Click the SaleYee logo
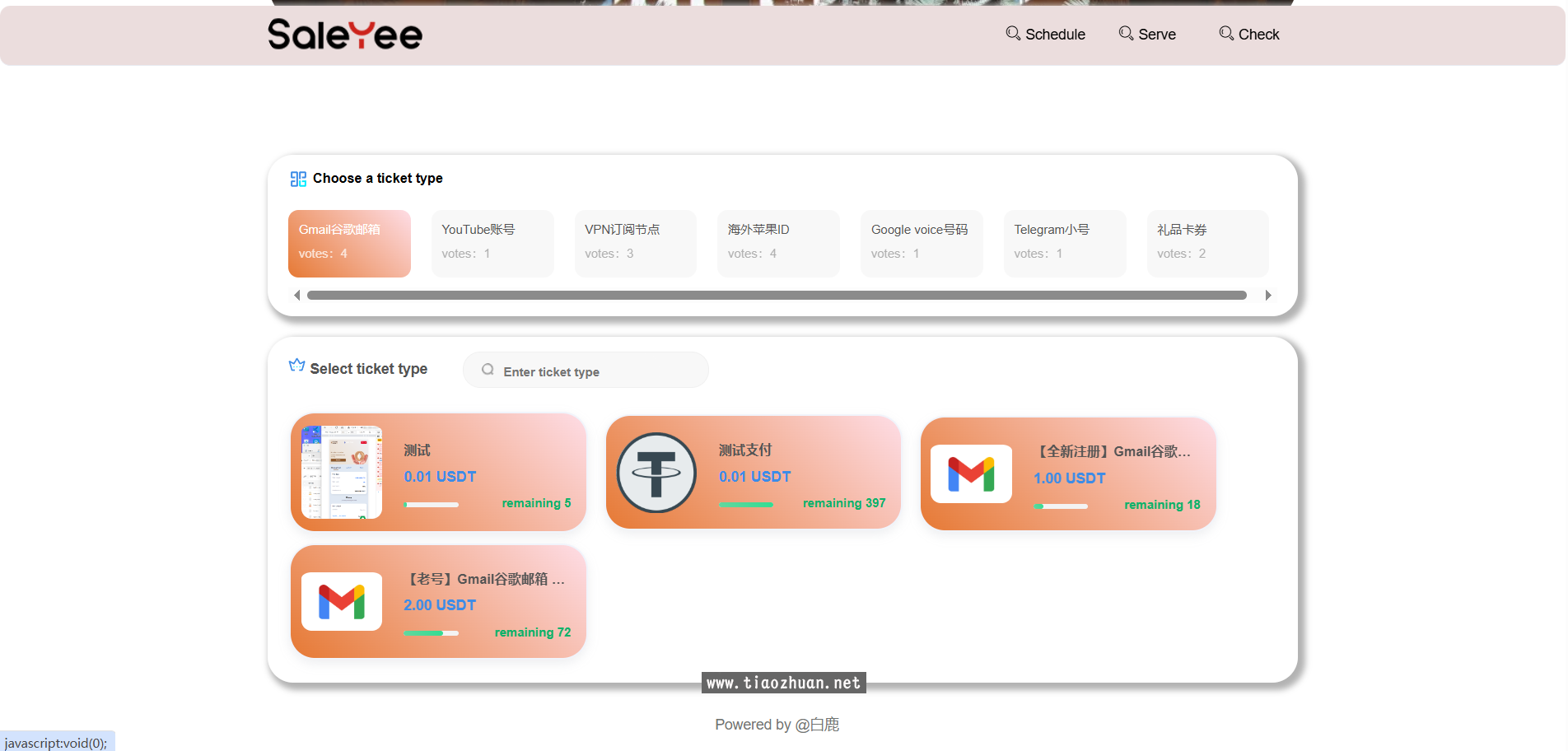Viewport: 1568px width, 751px height. tap(344, 35)
